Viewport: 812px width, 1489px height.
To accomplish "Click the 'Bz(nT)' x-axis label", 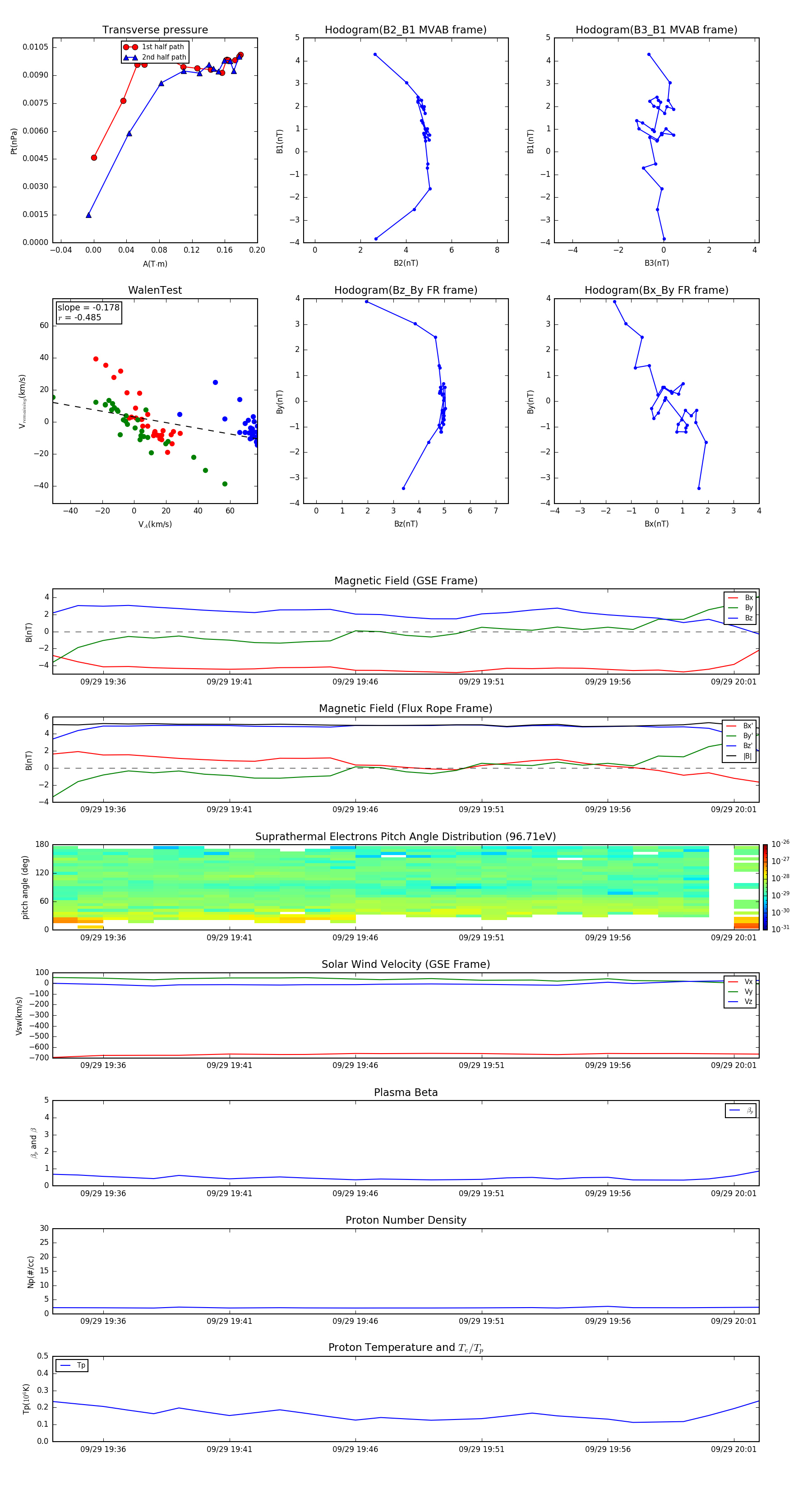I will tap(406, 524).
